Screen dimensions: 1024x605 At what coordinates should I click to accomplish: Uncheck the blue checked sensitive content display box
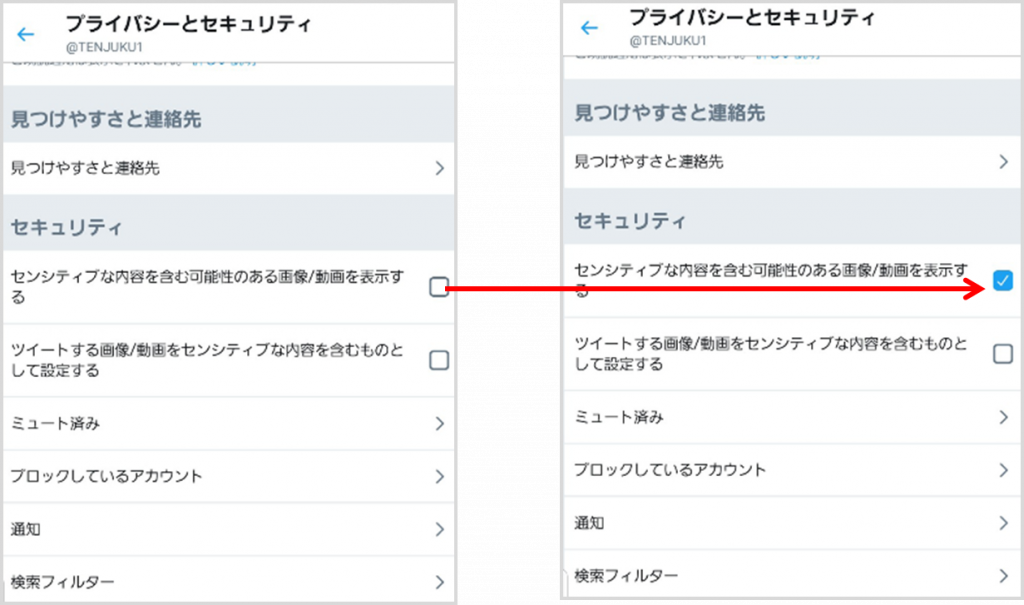(x=1003, y=280)
